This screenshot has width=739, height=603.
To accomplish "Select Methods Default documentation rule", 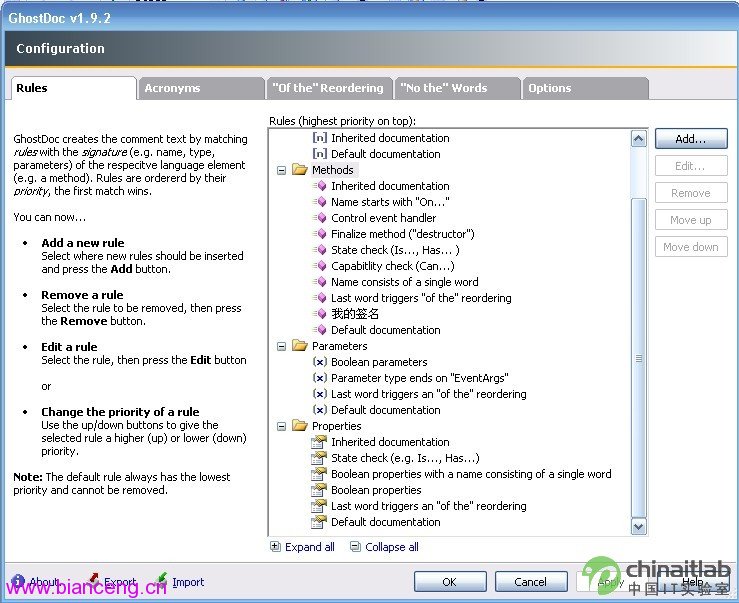I will (386, 330).
